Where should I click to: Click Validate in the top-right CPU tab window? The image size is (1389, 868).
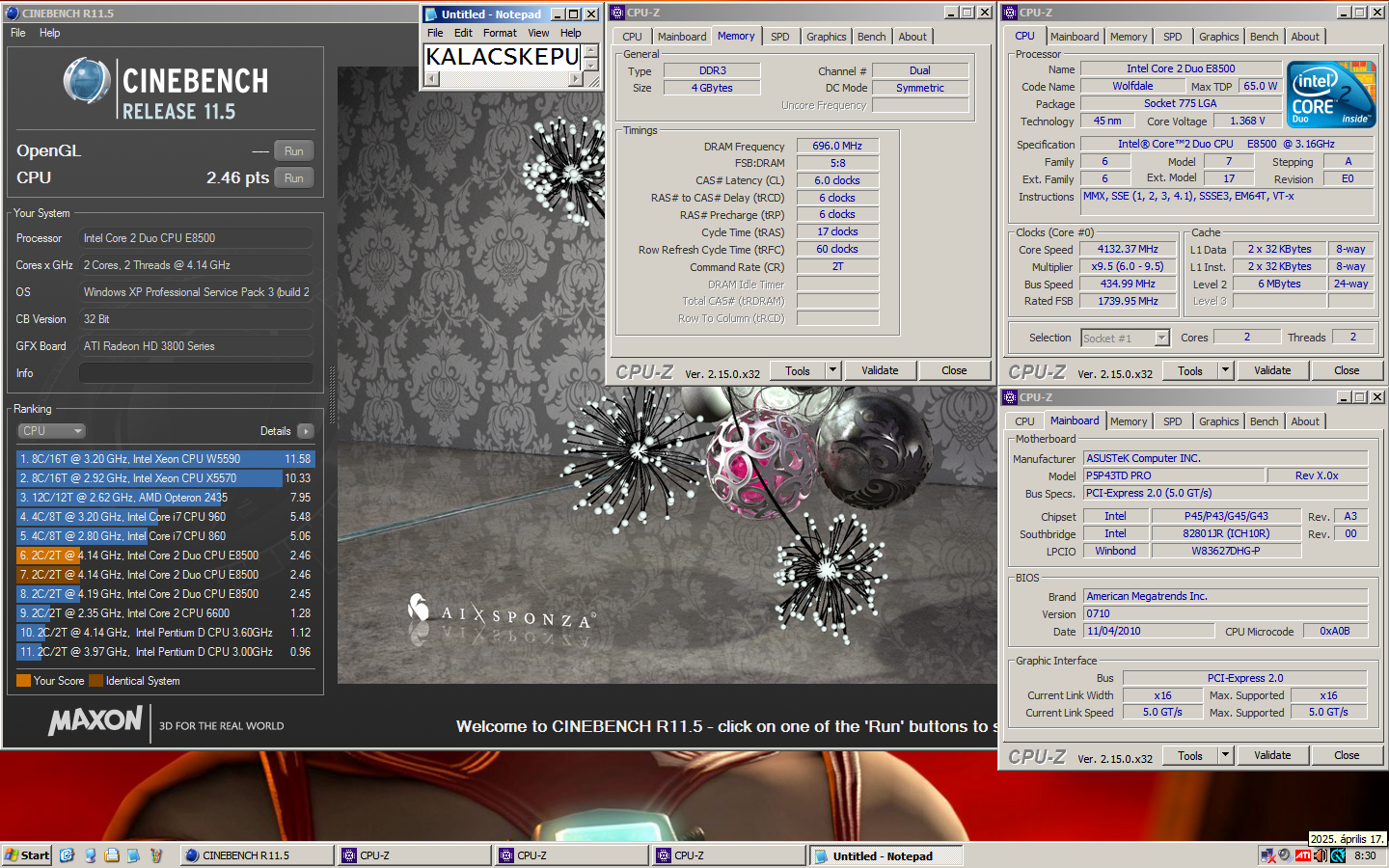[1272, 370]
